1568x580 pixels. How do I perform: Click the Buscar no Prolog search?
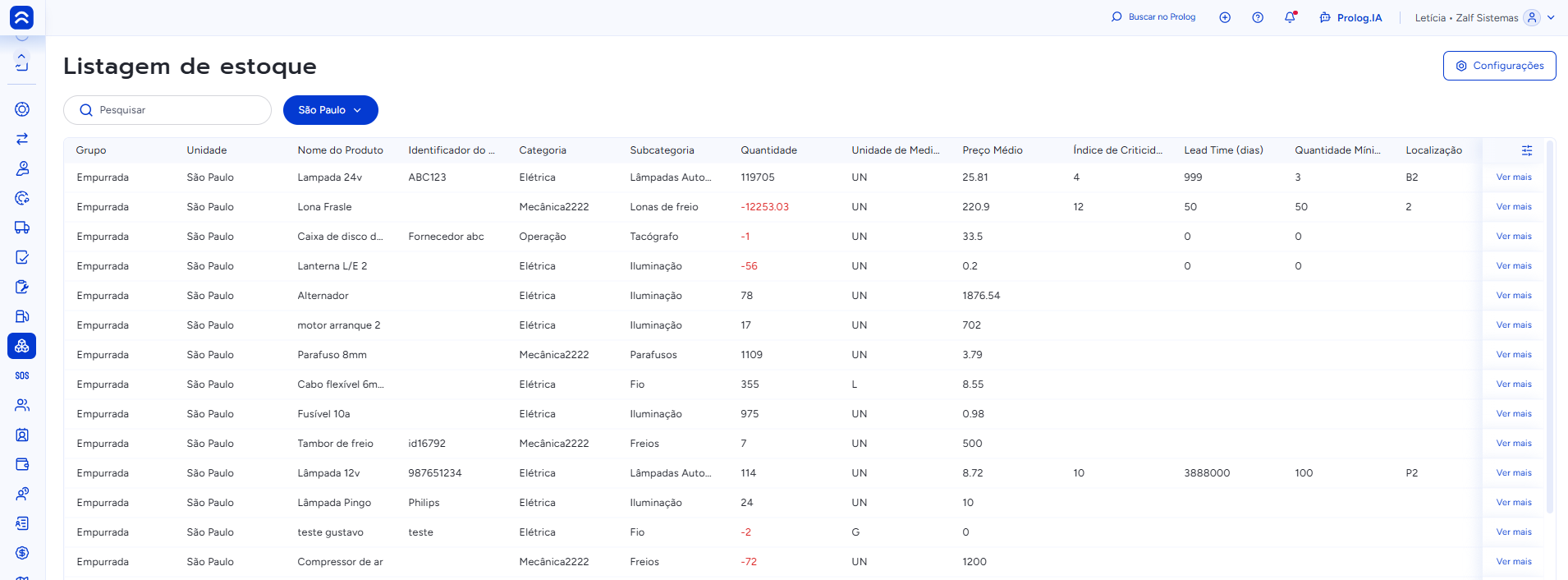coord(1153,17)
